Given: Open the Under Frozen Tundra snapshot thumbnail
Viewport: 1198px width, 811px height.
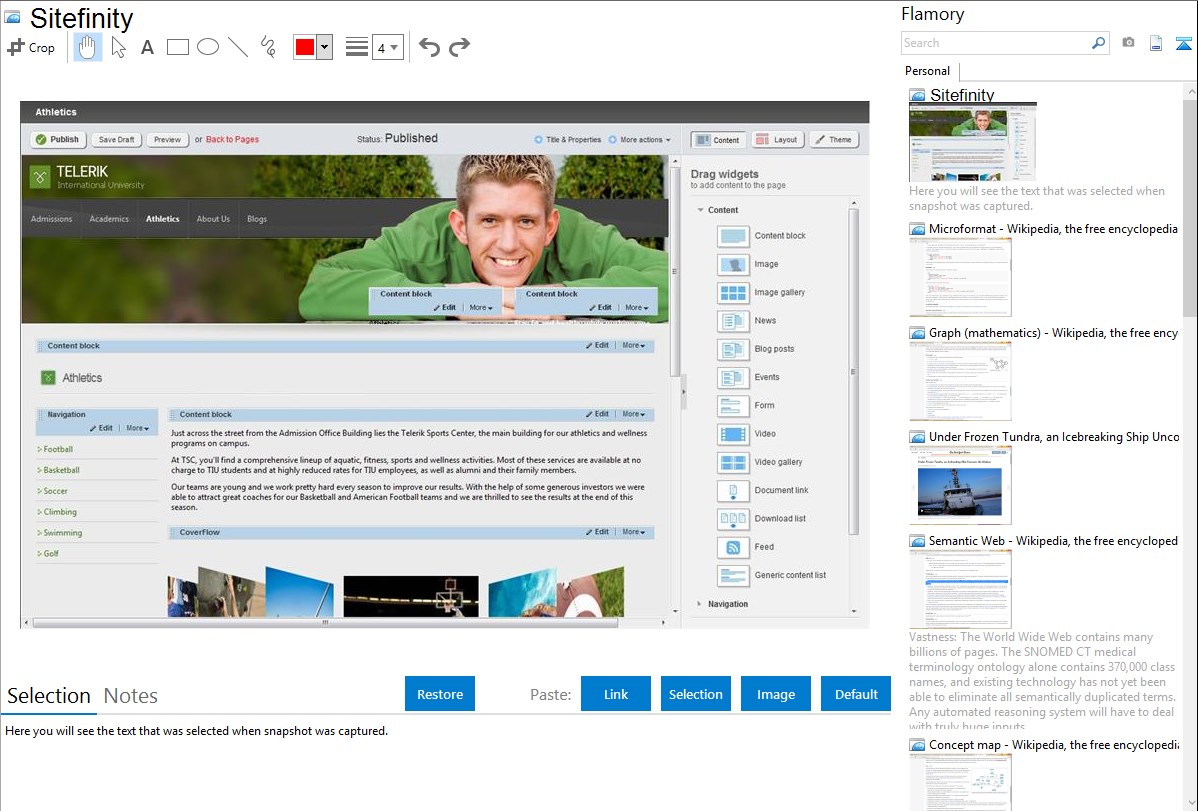Looking at the screenshot, I should [x=960, y=485].
